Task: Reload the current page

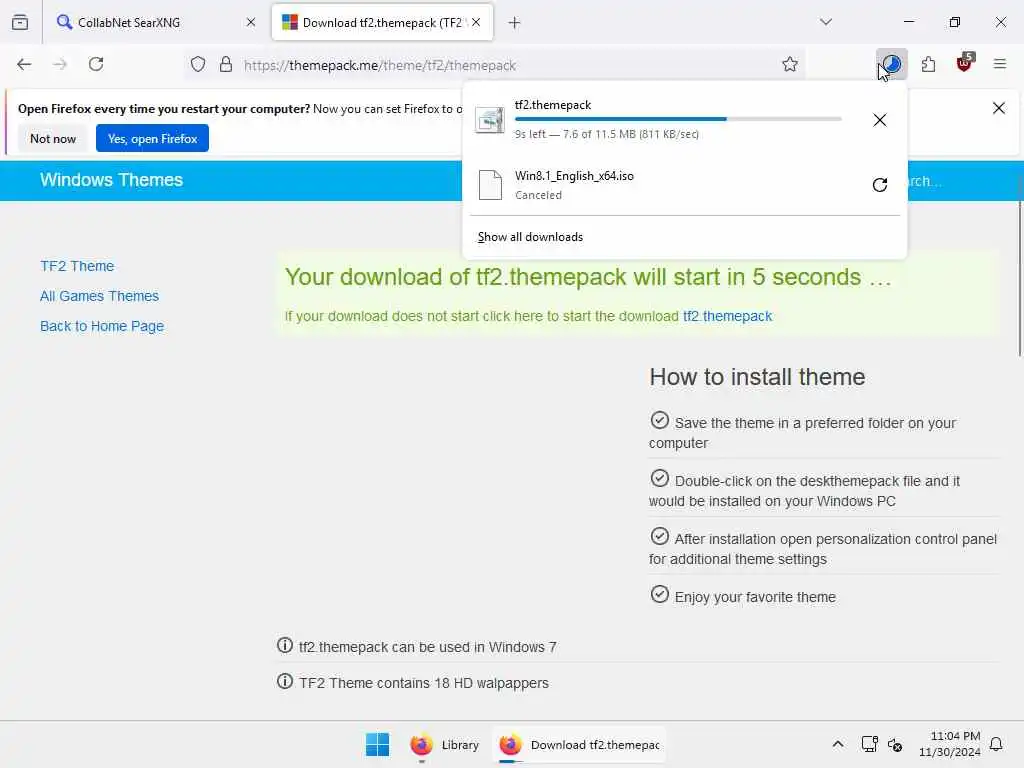Action: 96,64
